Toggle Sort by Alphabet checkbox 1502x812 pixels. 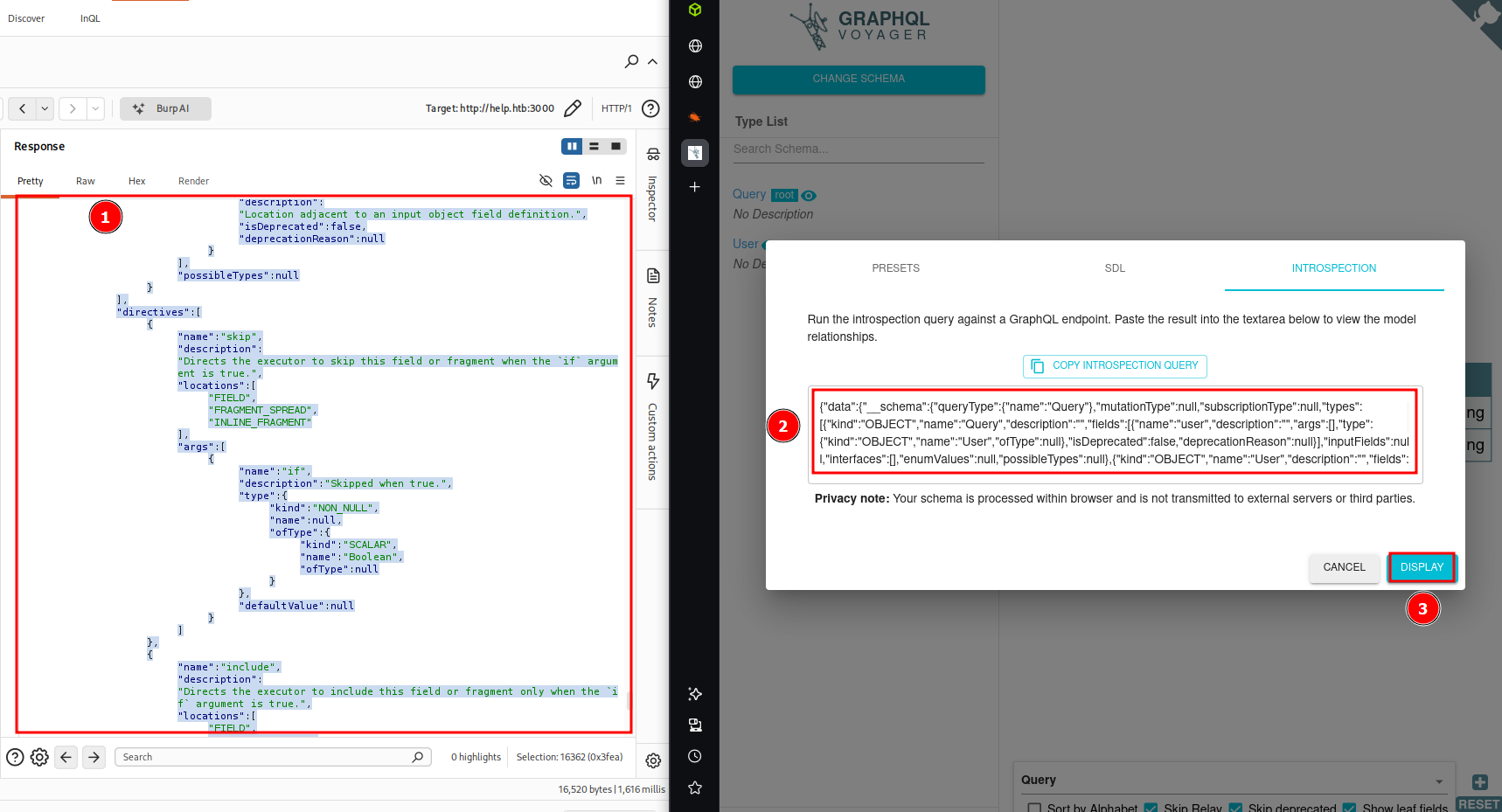[1035, 808]
